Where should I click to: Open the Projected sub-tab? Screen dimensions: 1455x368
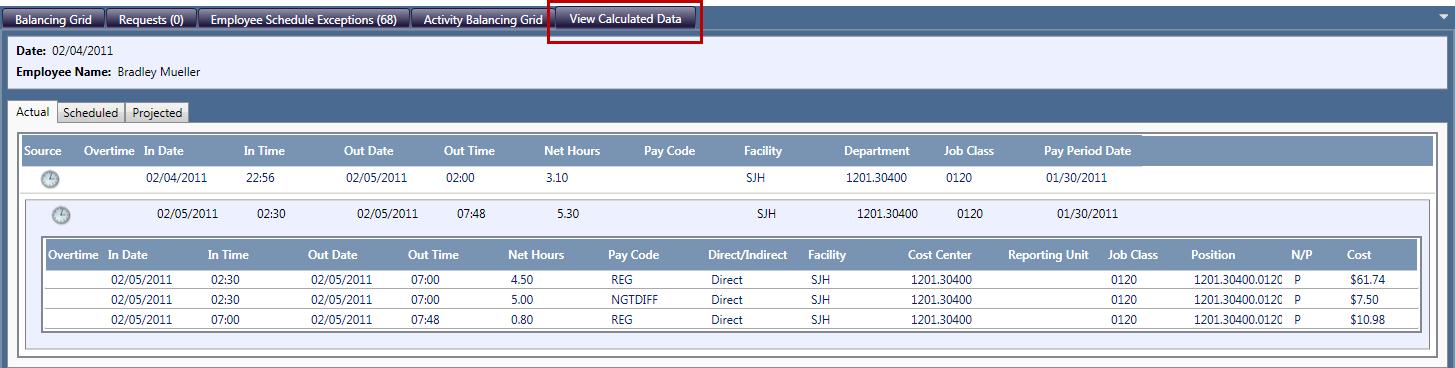tap(157, 113)
